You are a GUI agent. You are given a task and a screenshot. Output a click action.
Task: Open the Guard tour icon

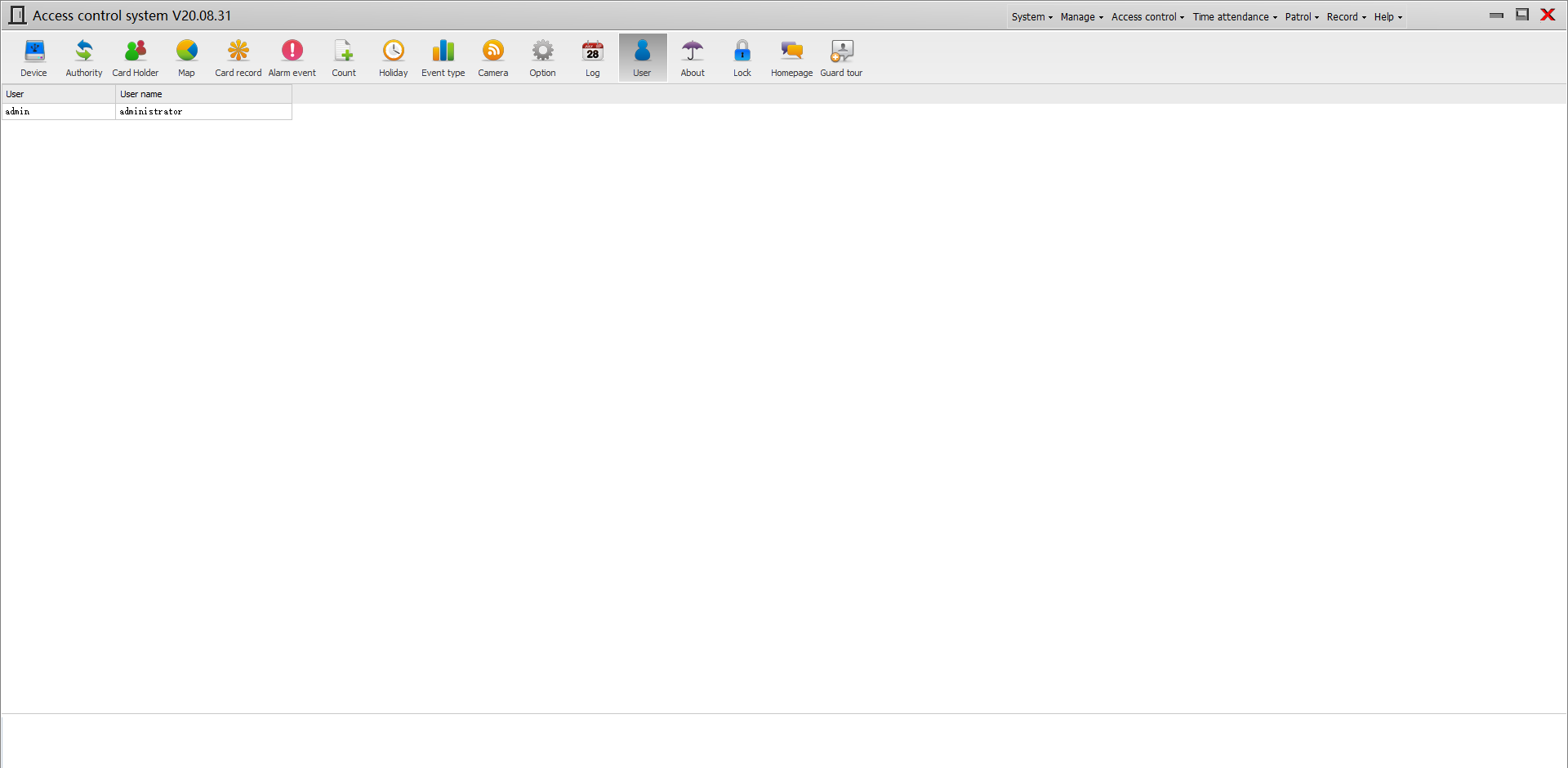pyautogui.click(x=841, y=57)
